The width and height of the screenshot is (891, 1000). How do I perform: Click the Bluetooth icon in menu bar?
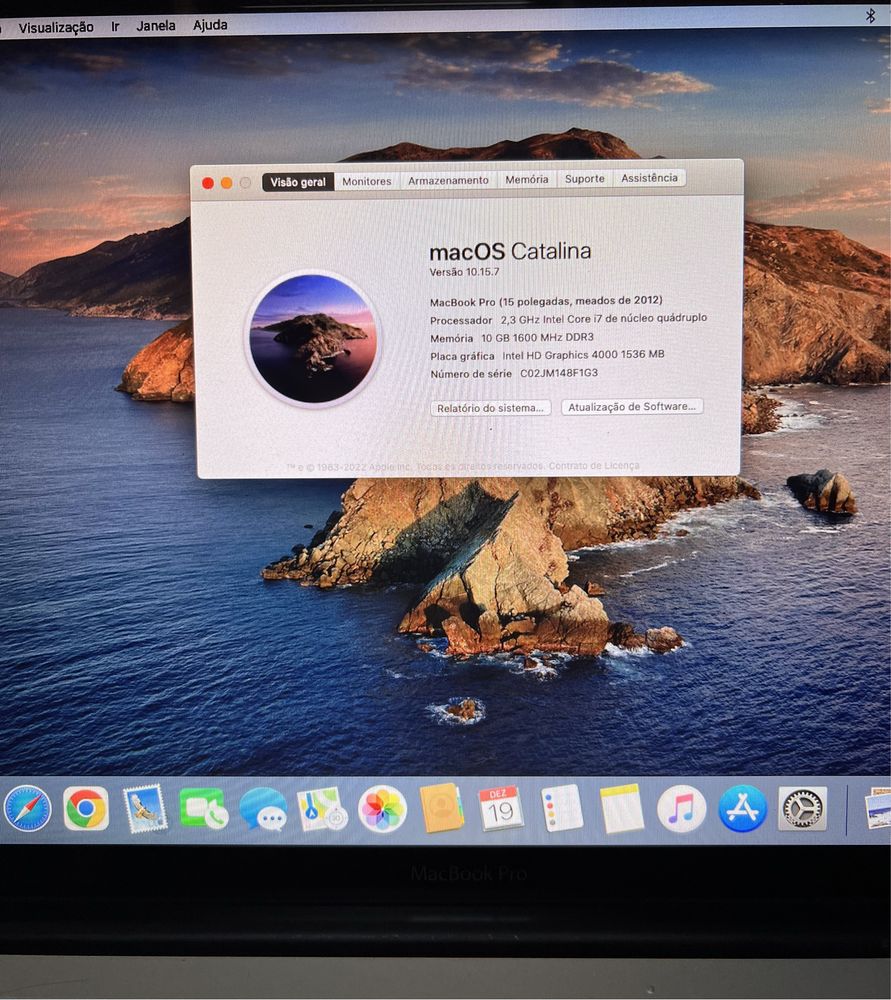coord(871,15)
